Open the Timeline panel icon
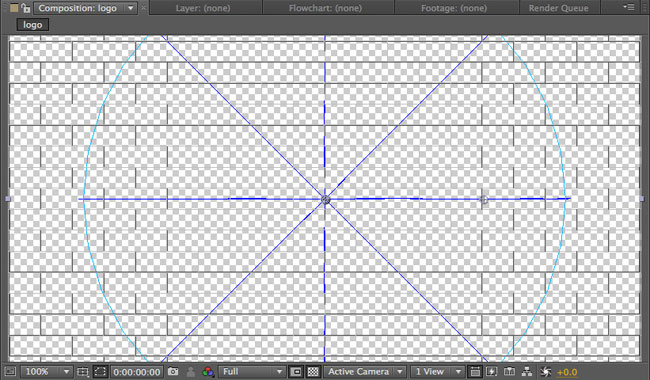 [509, 372]
